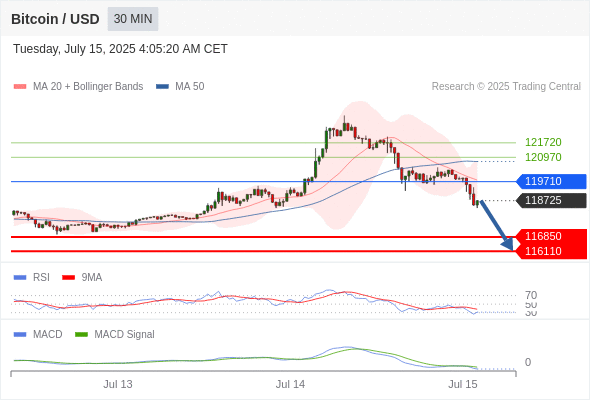Click the green MACD Signal legend swatch
Viewport: 590px width, 400px height.
click(x=81, y=335)
